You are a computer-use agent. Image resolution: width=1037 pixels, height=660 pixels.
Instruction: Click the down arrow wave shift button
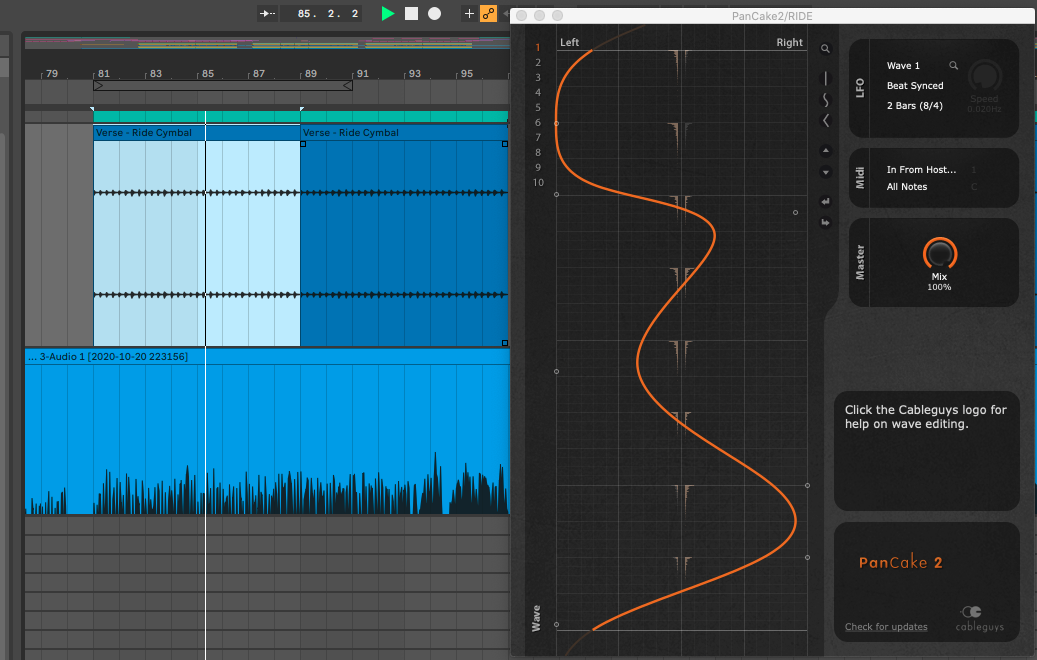pyautogui.click(x=825, y=173)
